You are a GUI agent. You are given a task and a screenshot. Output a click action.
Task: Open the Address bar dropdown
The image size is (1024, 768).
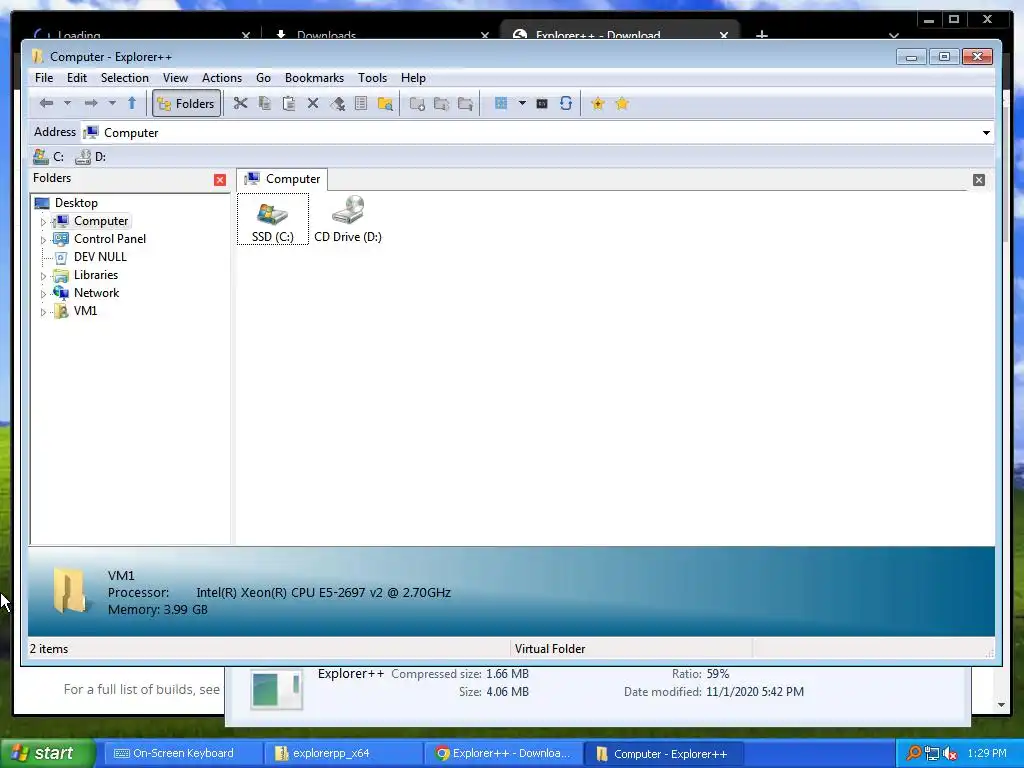tap(986, 133)
